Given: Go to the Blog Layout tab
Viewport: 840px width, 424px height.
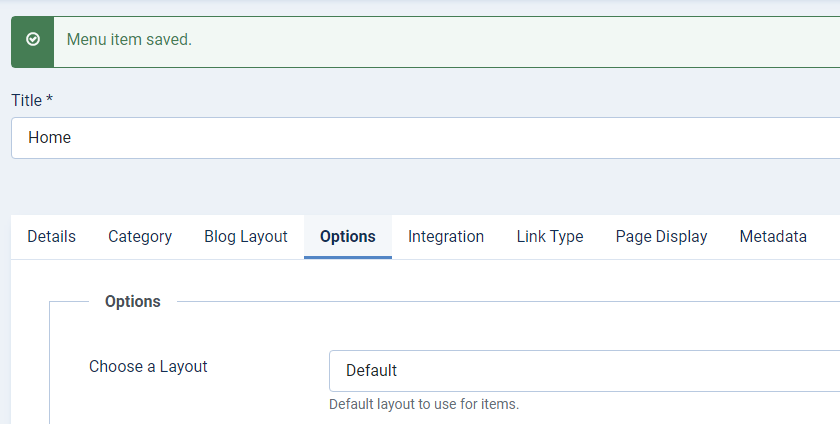Looking at the screenshot, I should 246,237.
